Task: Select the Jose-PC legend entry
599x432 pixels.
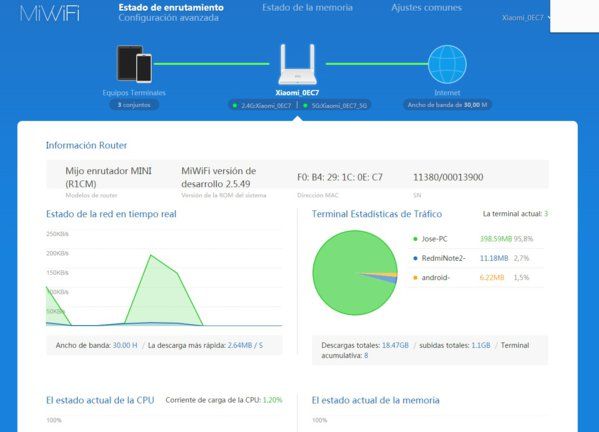Action: 434,239
